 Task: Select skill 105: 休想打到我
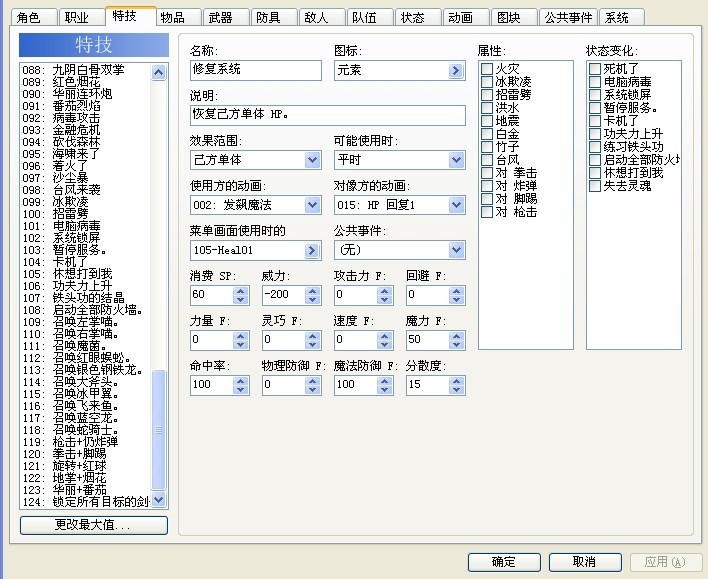point(85,274)
